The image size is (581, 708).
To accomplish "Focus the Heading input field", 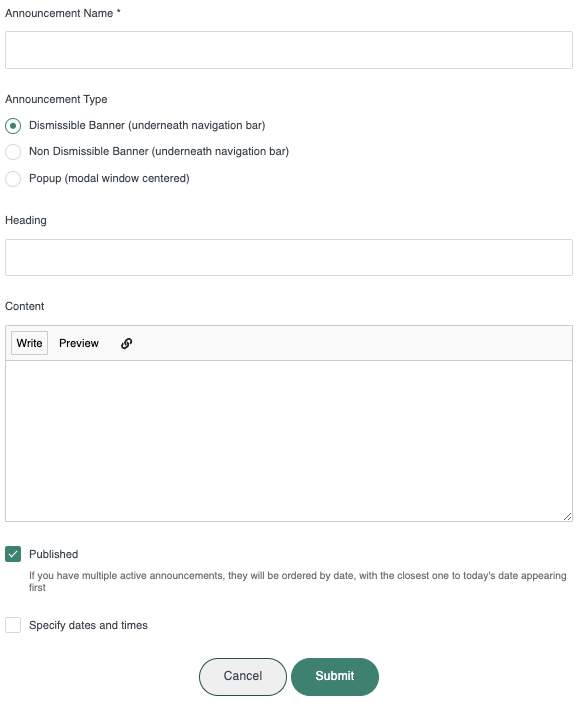I will pos(289,258).
